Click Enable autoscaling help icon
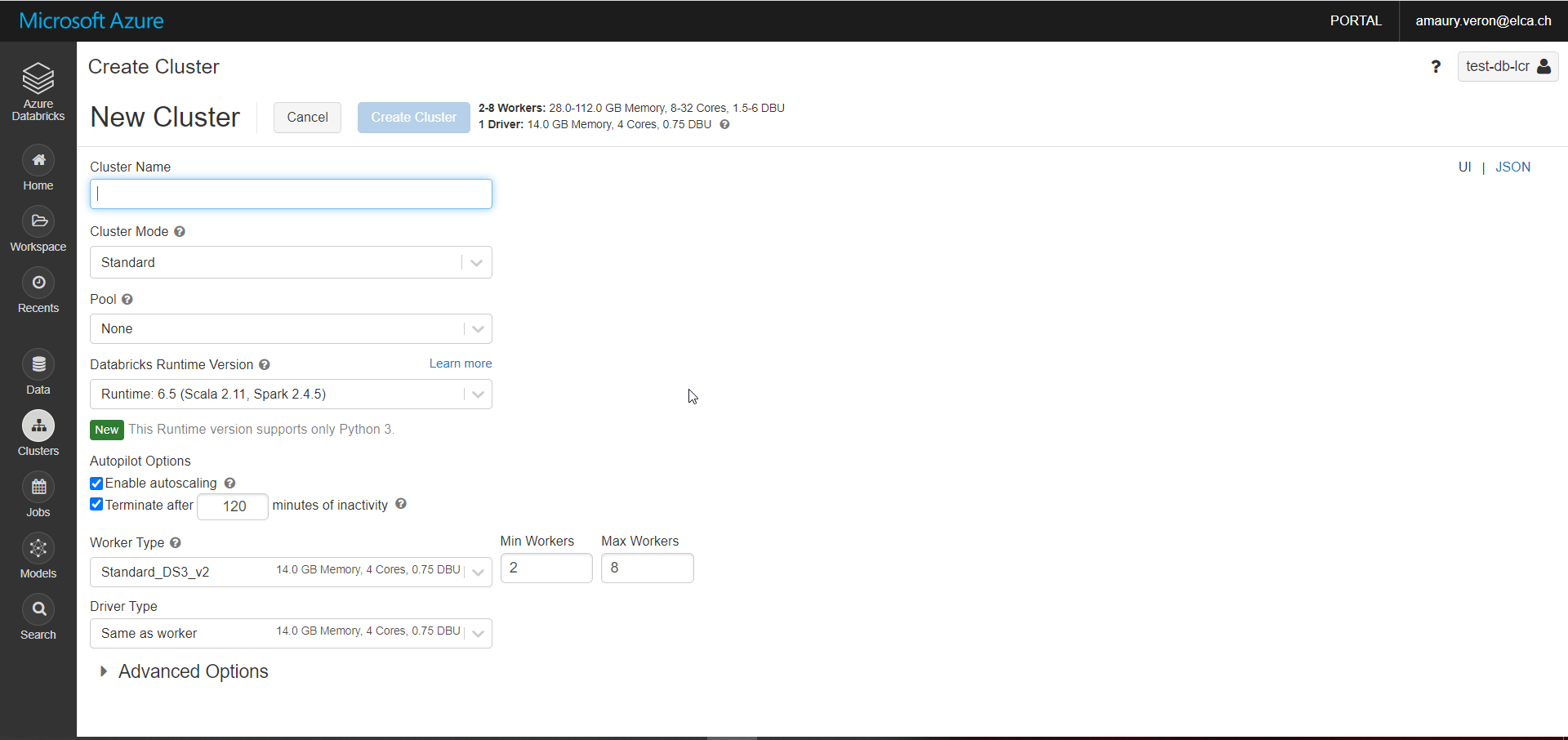 coord(230,483)
